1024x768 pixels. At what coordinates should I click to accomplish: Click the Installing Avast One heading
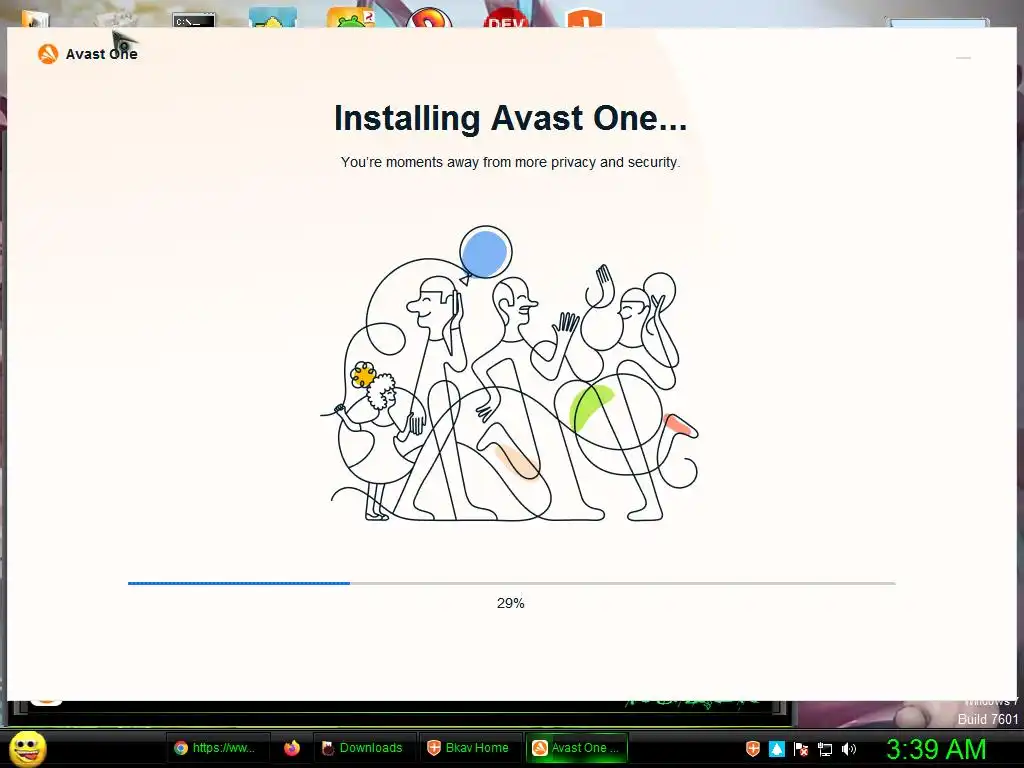pyautogui.click(x=511, y=118)
